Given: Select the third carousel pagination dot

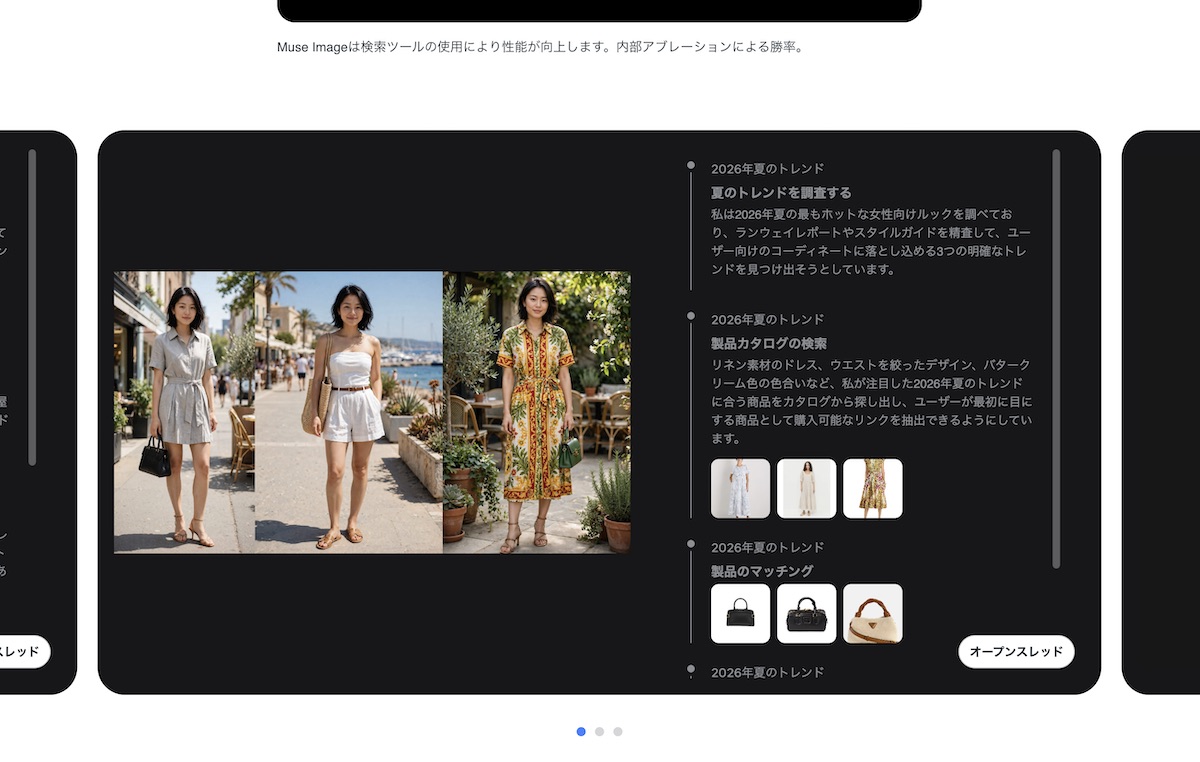Looking at the screenshot, I should click(618, 731).
